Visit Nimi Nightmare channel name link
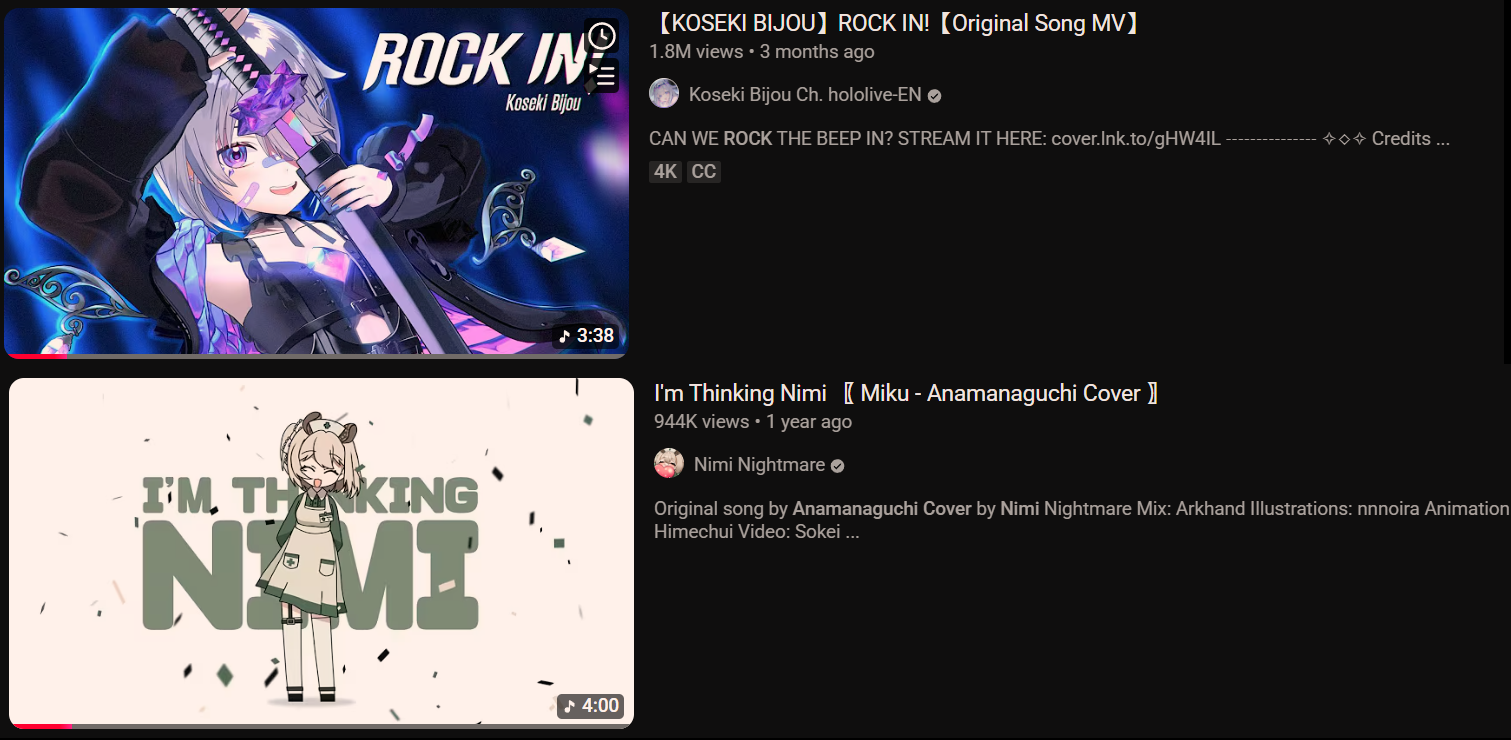The width and height of the screenshot is (1511, 740). (x=759, y=465)
